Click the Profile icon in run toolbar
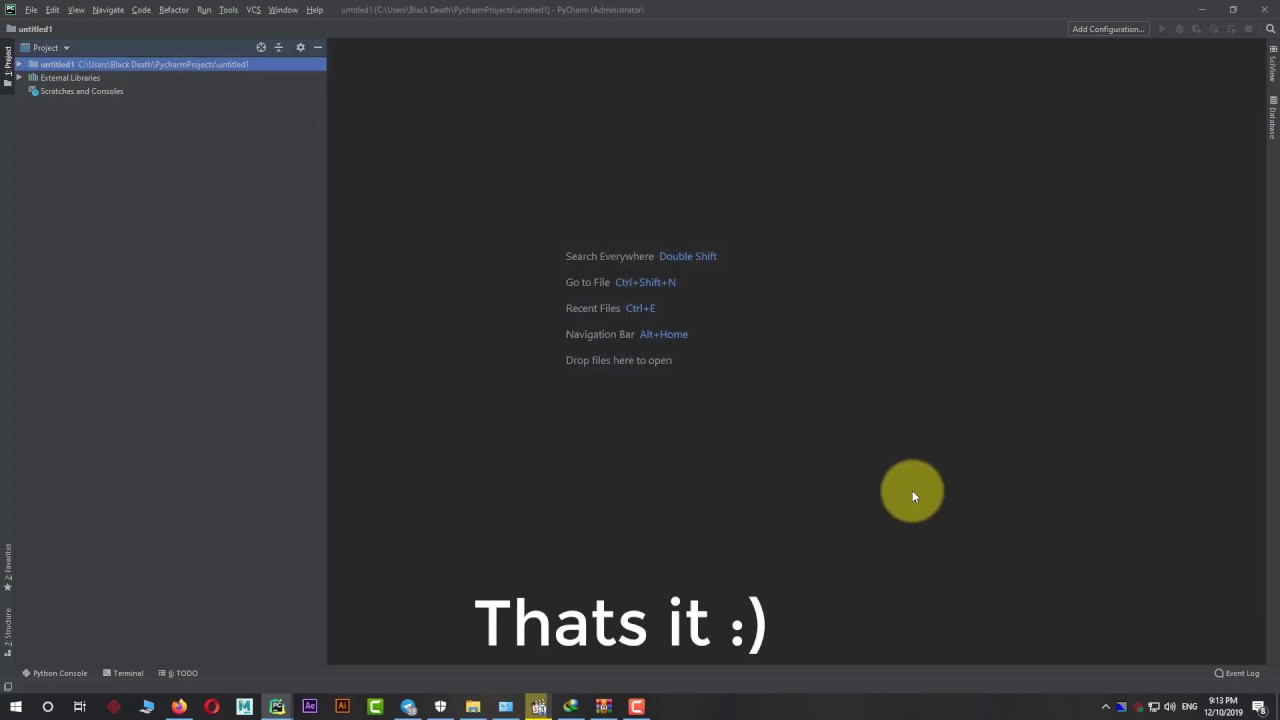The width and height of the screenshot is (1280, 720). pyautogui.click(x=1213, y=29)
